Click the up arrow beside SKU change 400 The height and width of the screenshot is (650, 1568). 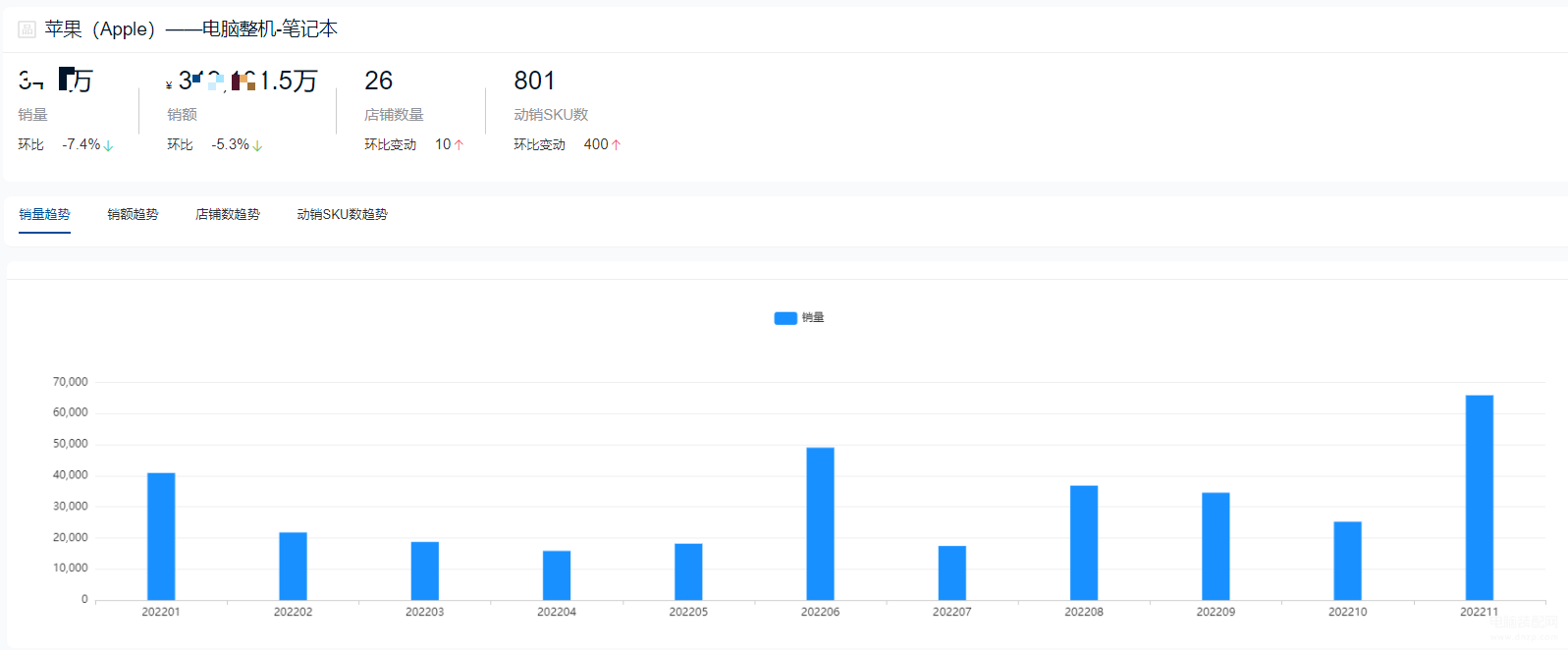(616, 145)
